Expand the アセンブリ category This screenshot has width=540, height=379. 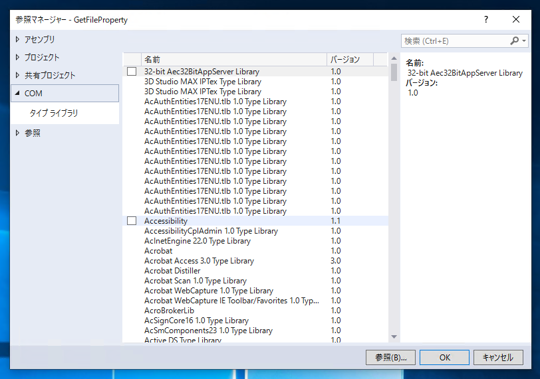17,39
